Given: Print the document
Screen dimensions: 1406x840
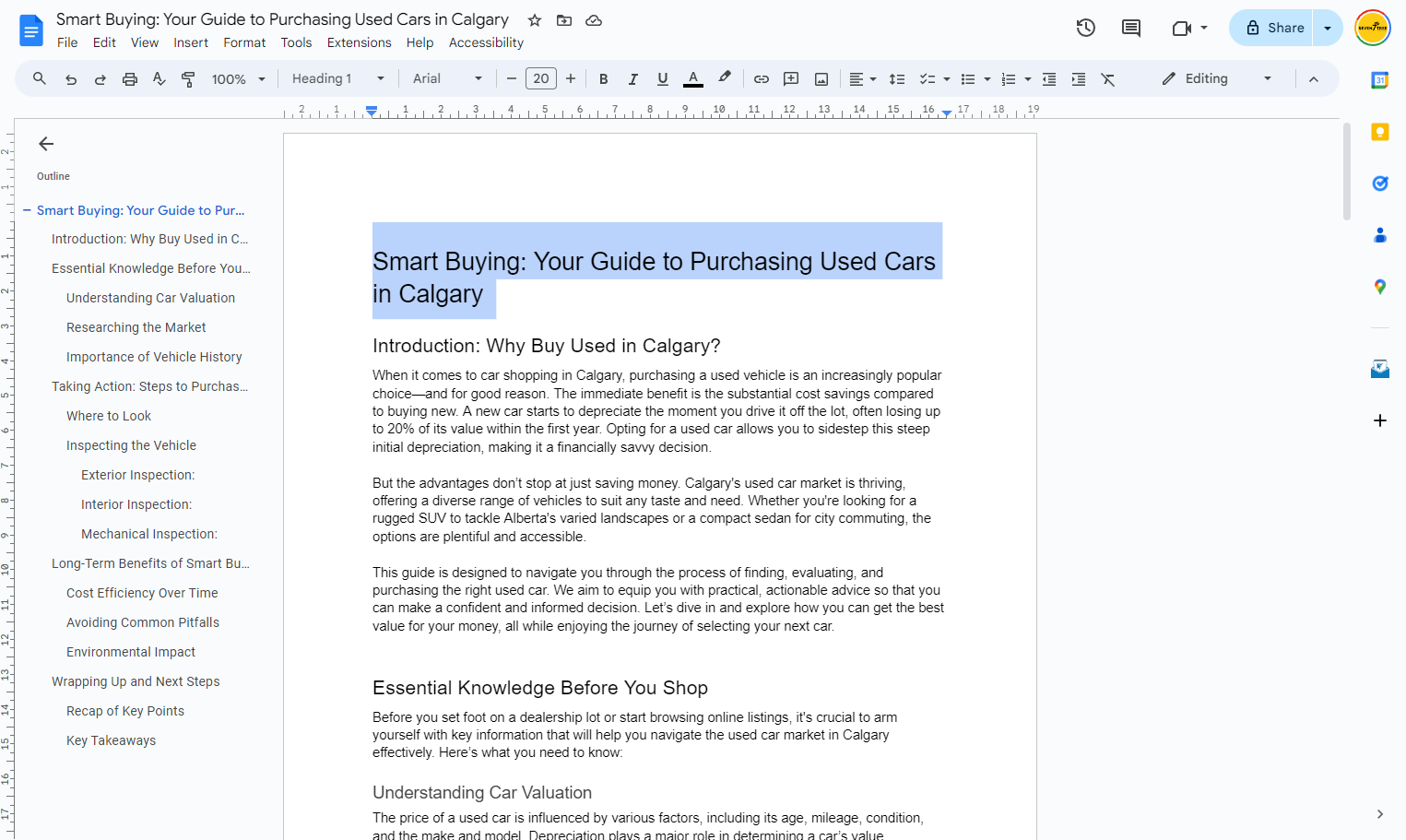Looking at the screenshot, I should [130, 79].
